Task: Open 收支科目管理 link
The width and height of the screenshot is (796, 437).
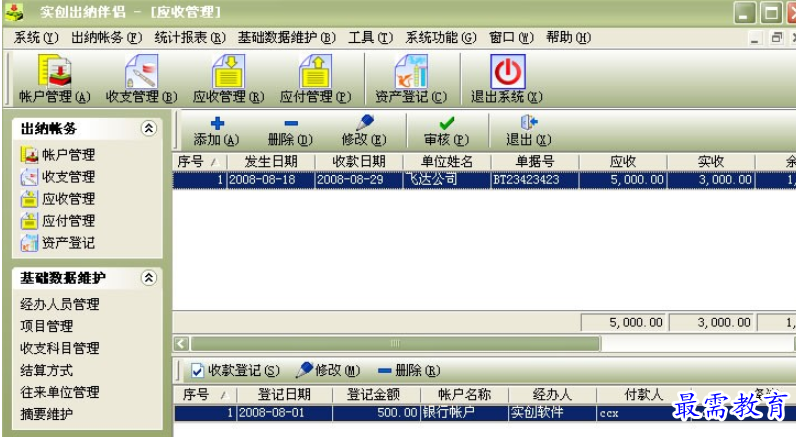Action: click(60, 348)
